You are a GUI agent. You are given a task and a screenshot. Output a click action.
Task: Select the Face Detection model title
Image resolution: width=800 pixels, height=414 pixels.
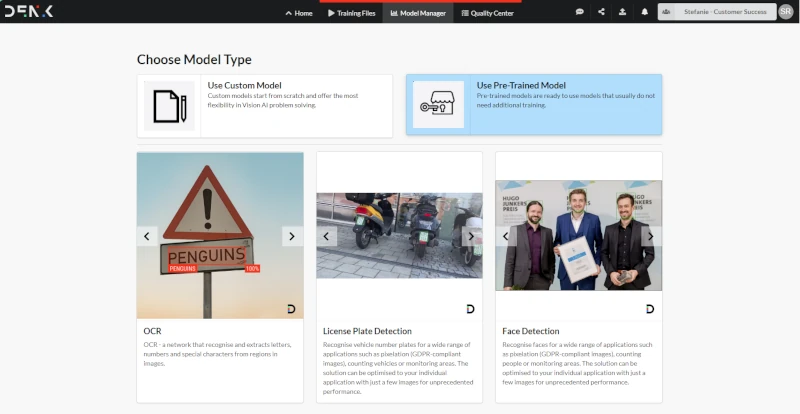530,331
